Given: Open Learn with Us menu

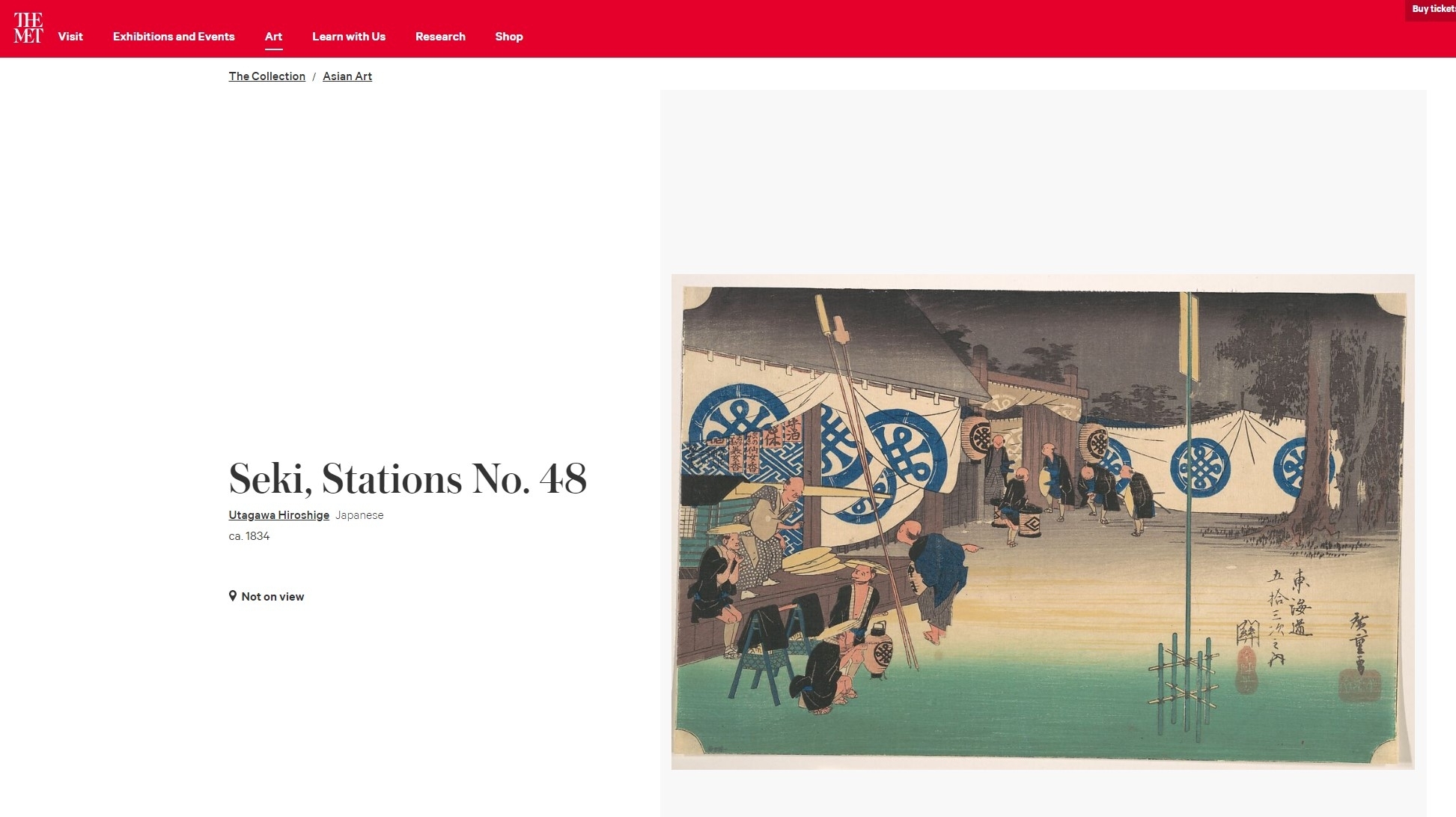Looking at the screenshot, I should 349,37.
